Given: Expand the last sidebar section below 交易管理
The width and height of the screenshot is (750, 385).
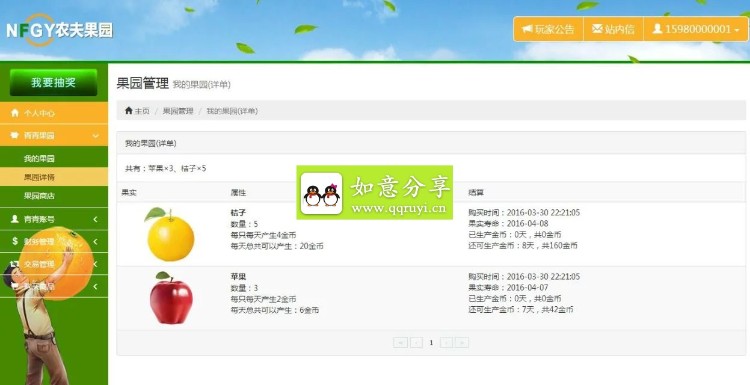Looking at the screenshot, I should click(x=96, y=286).
